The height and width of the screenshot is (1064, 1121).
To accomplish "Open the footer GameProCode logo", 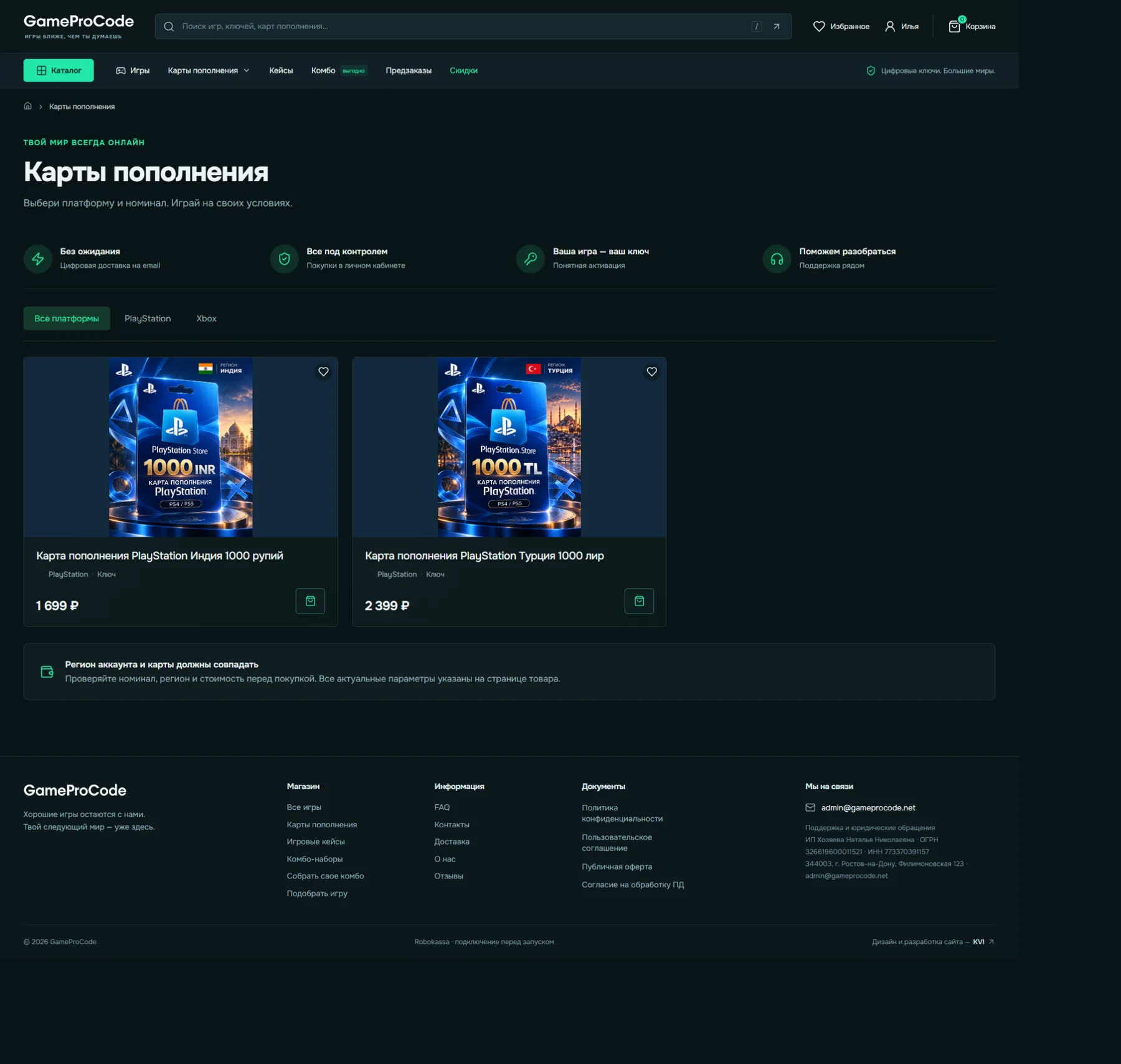I will [75, 790].
